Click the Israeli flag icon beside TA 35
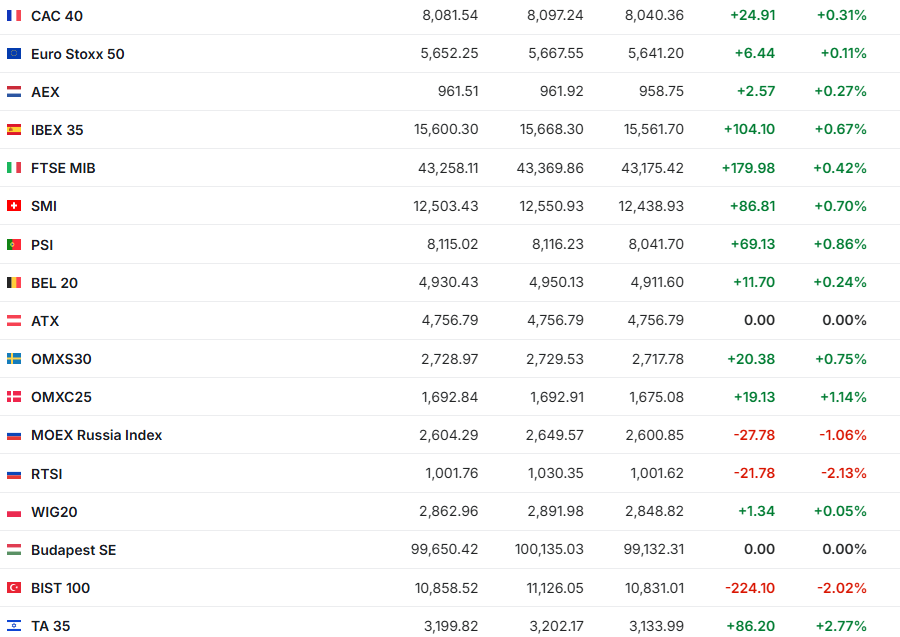Screen dimensions: 900x637 pos(14,626)
